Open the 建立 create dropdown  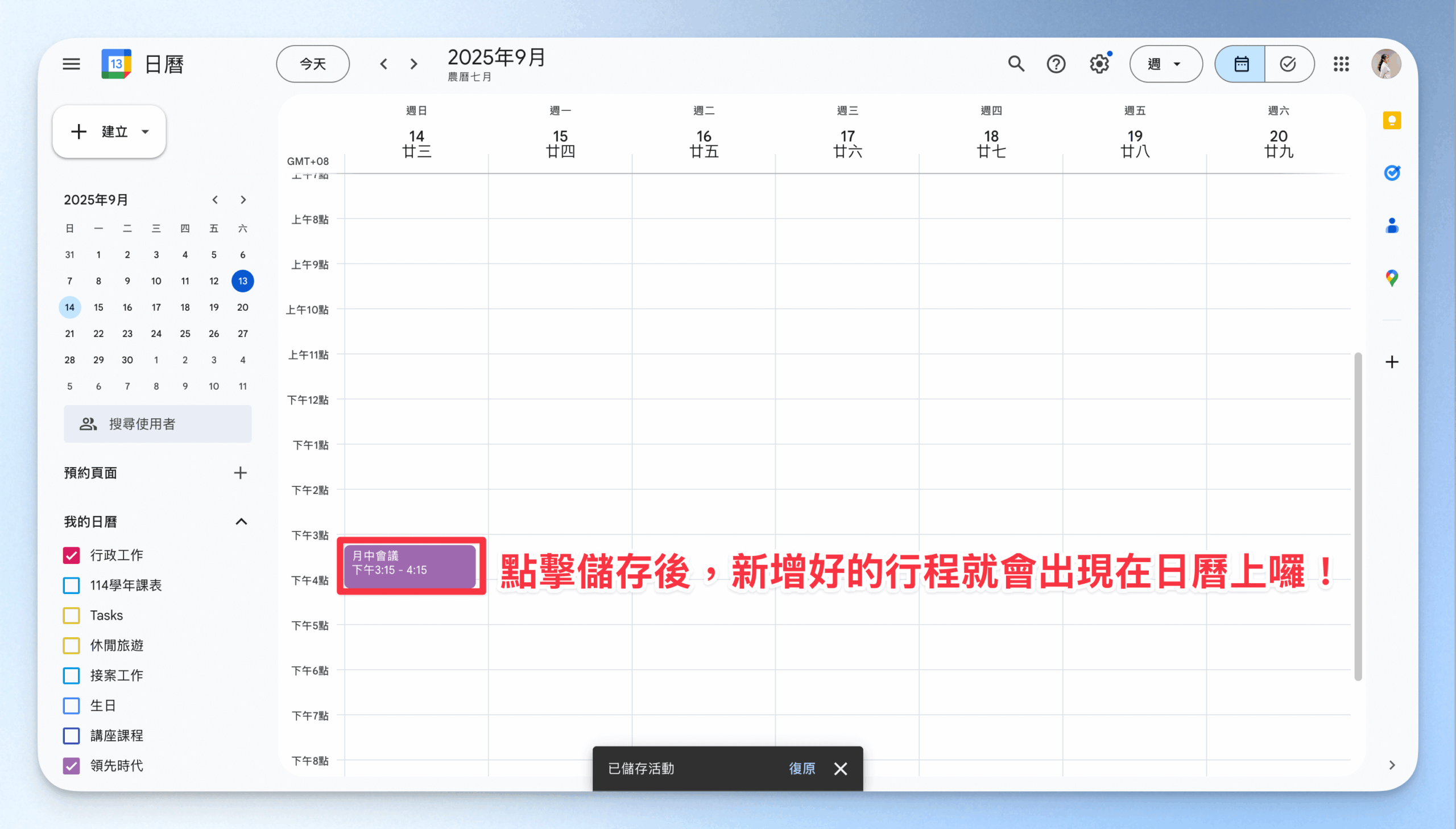point(109,131)
